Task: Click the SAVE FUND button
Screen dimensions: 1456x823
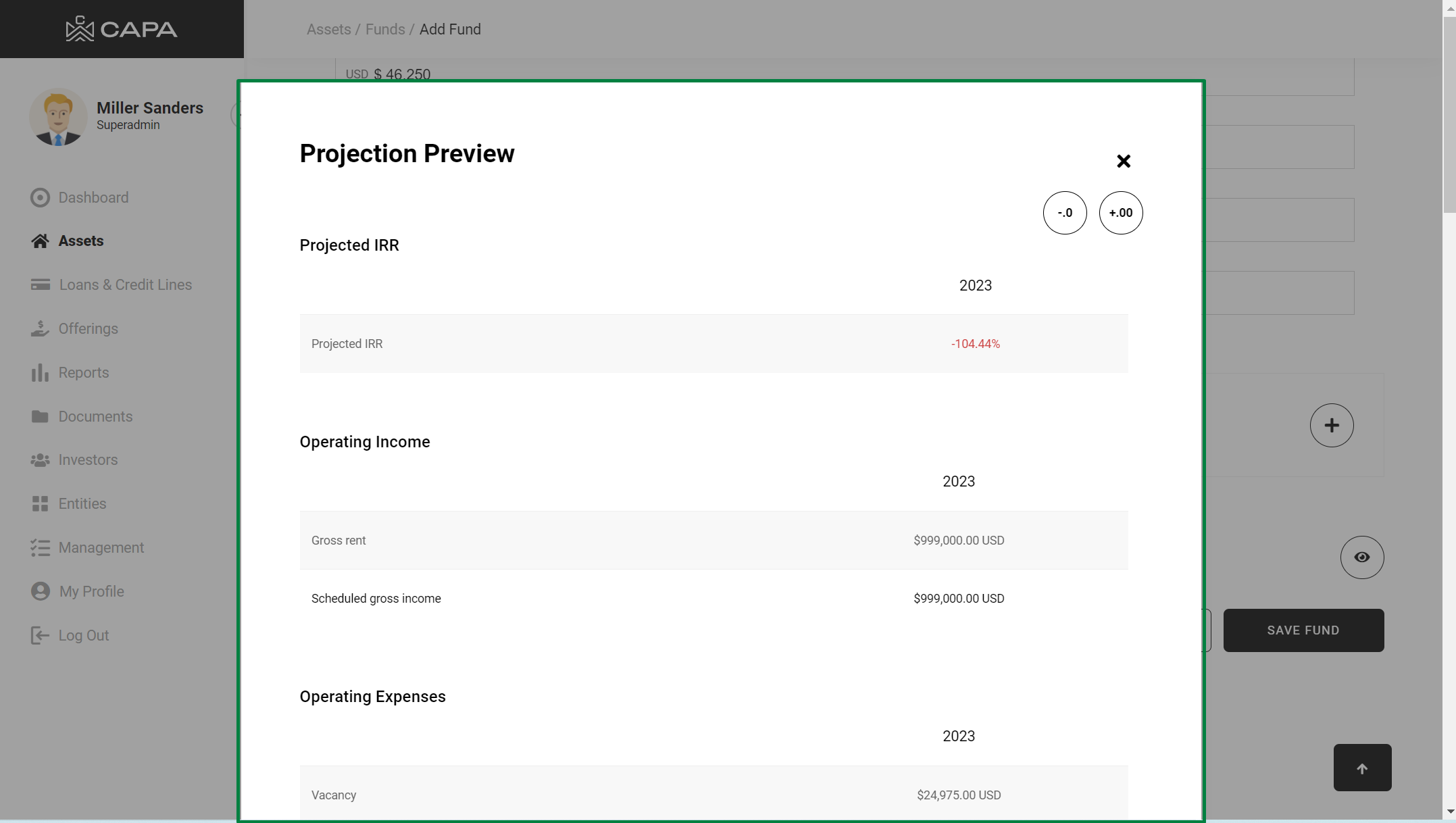Action: click(x=1303, y=630)
